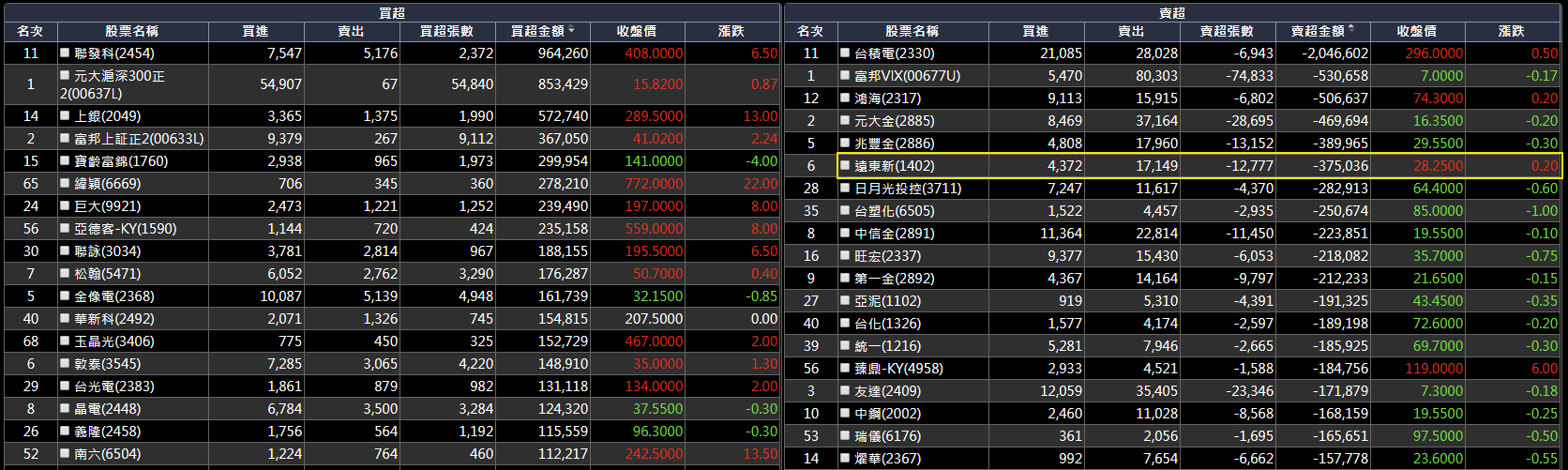Viewport: 1568px width, 470px height.
Task: Click 股票名稱 header in the 買超 table
Action: tap(131, 31)
